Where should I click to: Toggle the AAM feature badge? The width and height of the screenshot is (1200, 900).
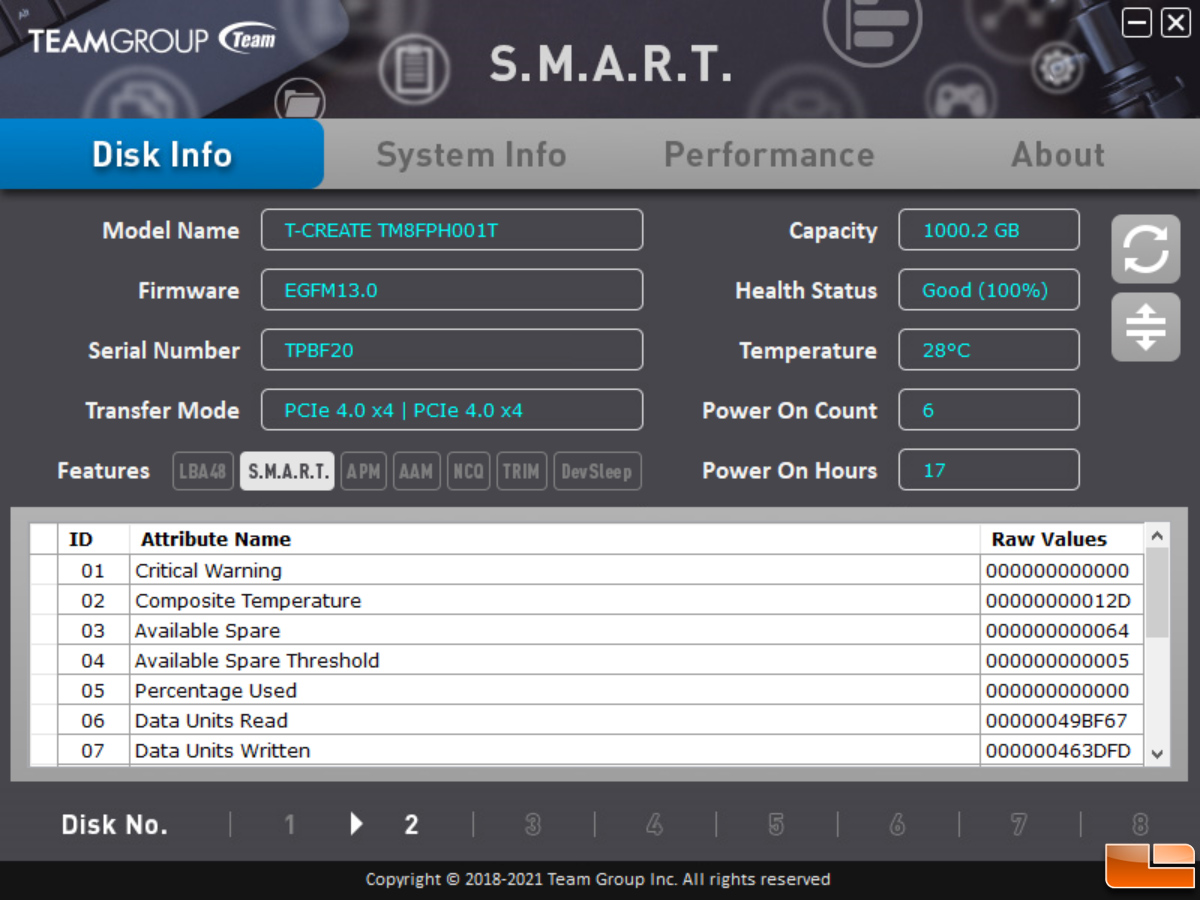[x=416, y=471]
